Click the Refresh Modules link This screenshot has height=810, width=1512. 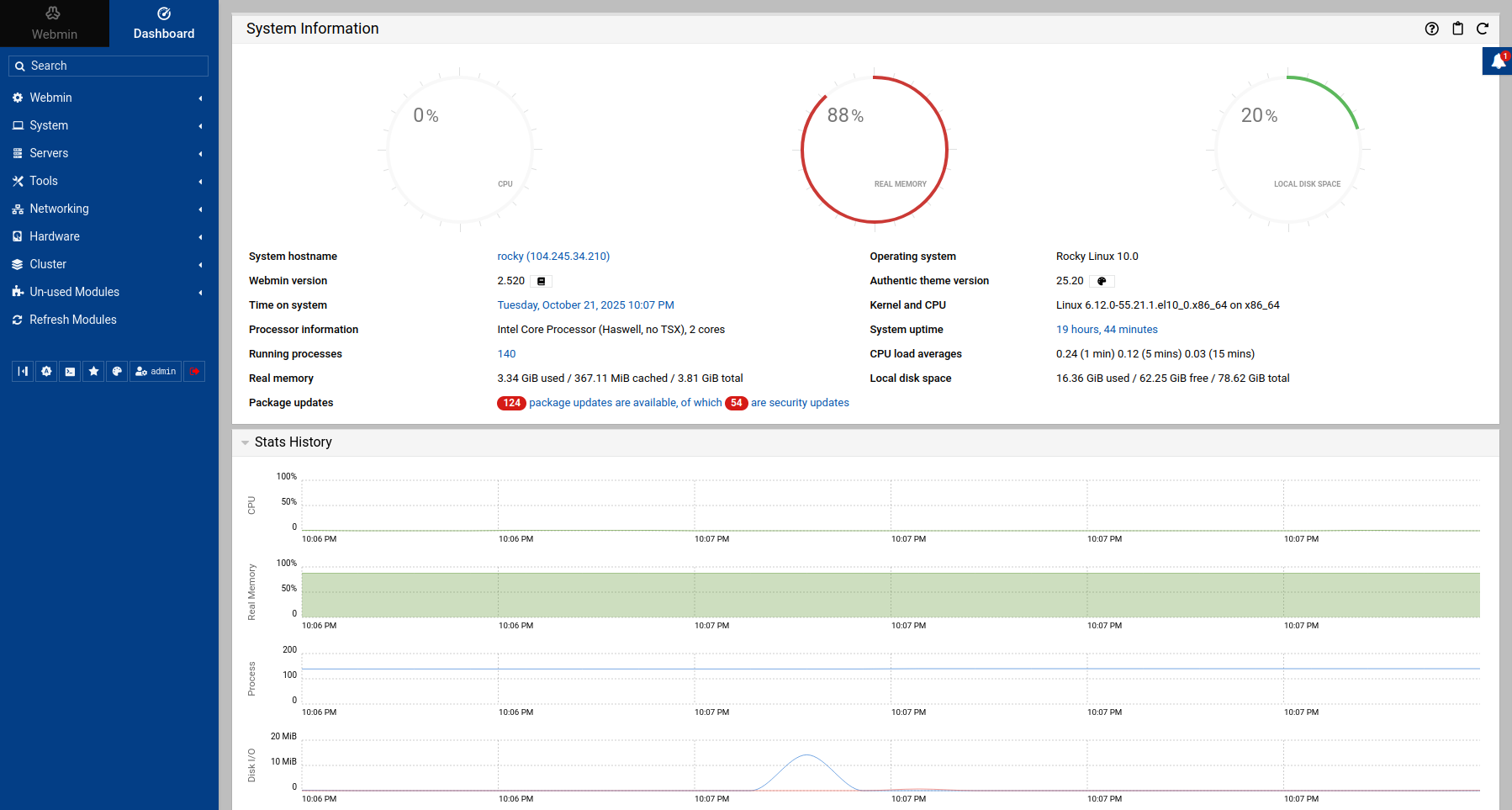click(x=72, y=320)
